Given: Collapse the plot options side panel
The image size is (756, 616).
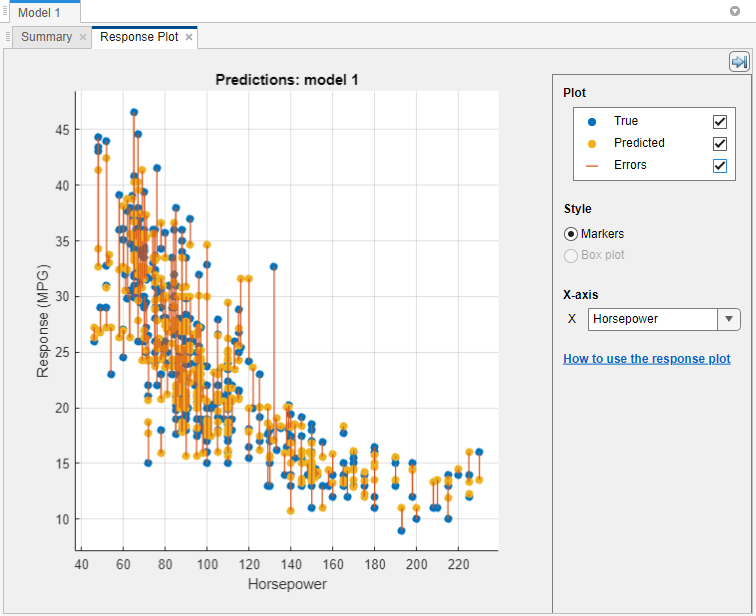Looking at the screenshot, I should [739, 62].
